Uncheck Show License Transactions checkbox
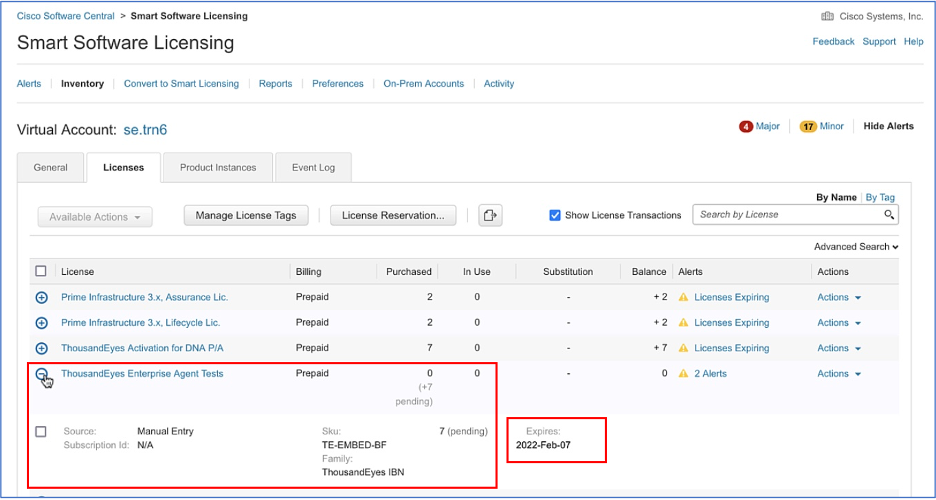 click(x=555, y=215)
